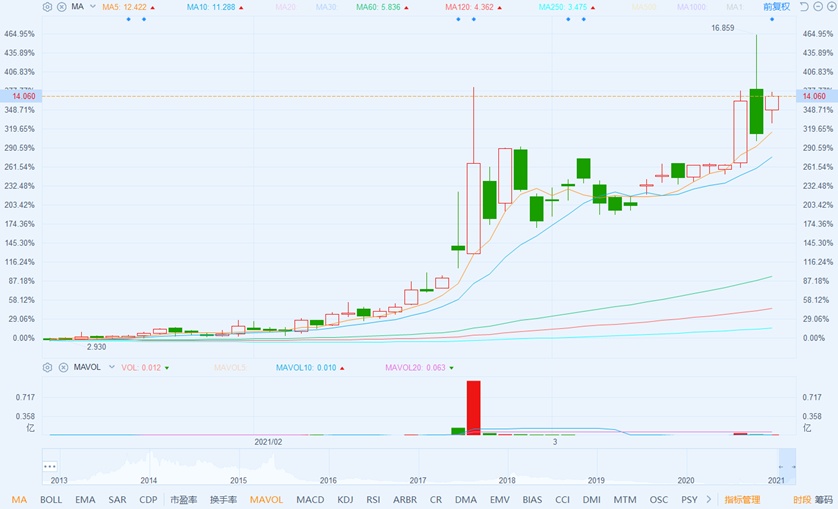Zoom in chart with the plus icon
This screenshot has height=509, width=838.
(832, 6)
